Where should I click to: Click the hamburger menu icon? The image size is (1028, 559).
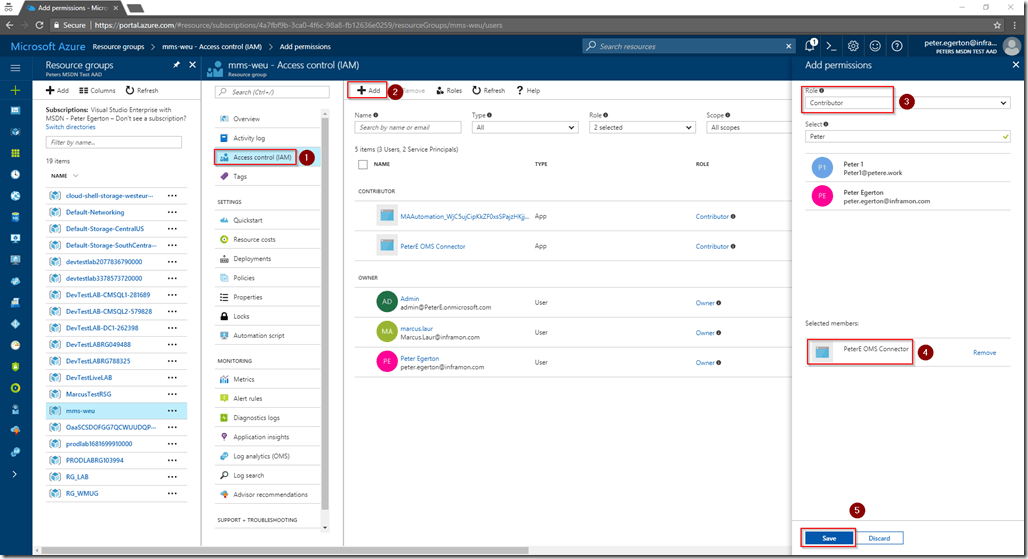pyautogui.click(x=15, y=67)
